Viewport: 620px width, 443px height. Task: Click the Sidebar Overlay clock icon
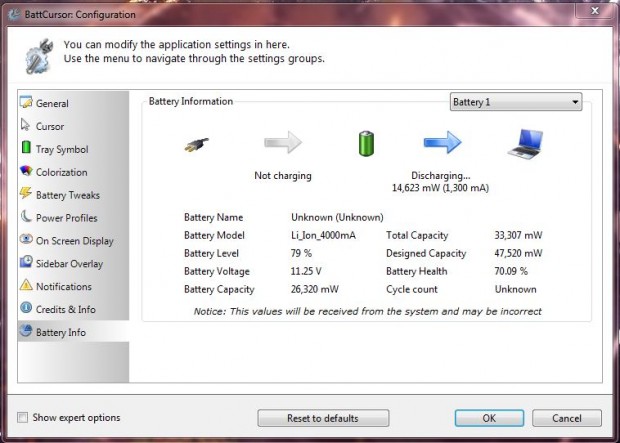click(x=26, y=262)
